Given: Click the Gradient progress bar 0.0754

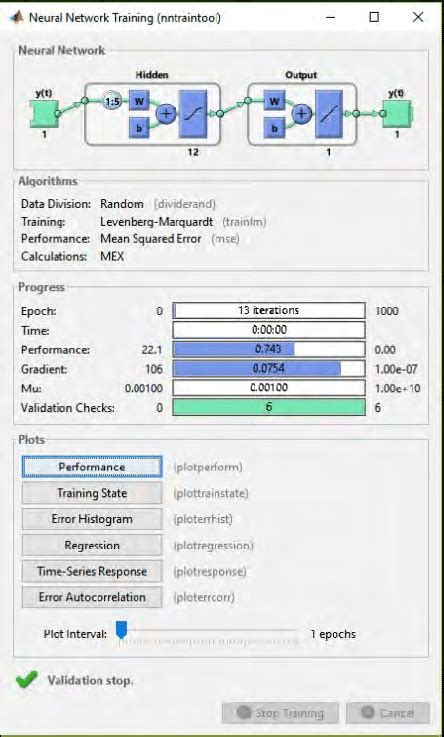Looking at the screenshot, I should pyautogui.click(x=269, y=368).
